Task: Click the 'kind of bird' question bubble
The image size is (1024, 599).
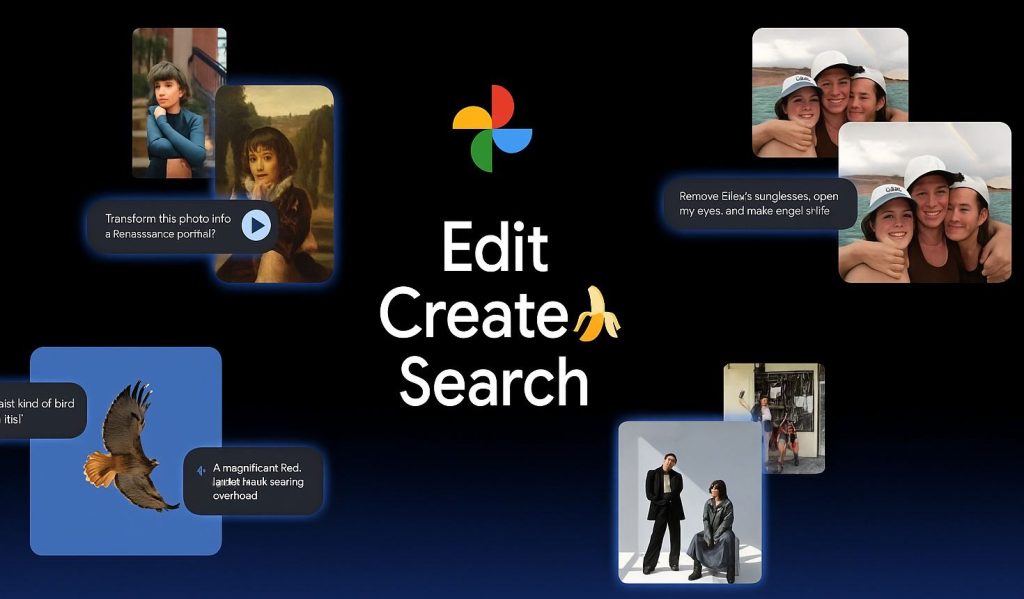Action: [x=40, y=410]
